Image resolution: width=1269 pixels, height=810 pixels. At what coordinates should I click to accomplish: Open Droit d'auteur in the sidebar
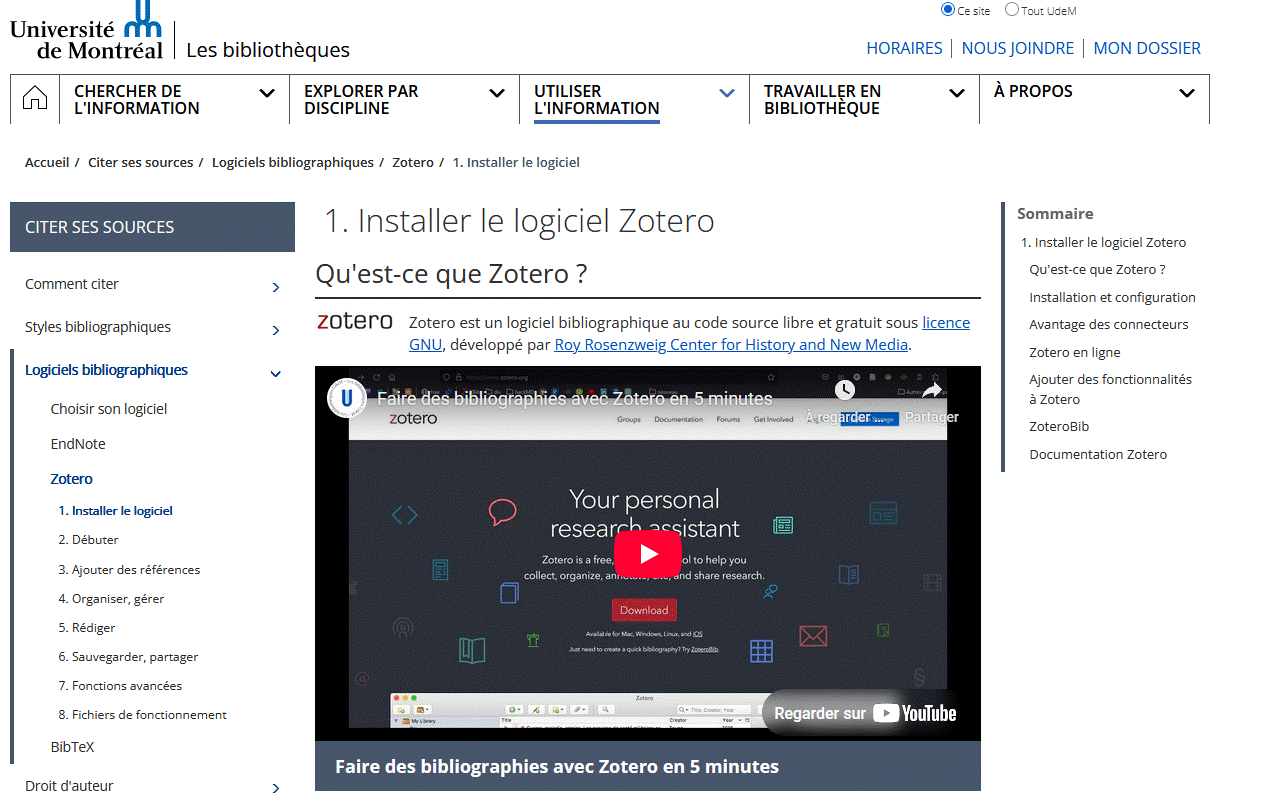click(69, 786)
